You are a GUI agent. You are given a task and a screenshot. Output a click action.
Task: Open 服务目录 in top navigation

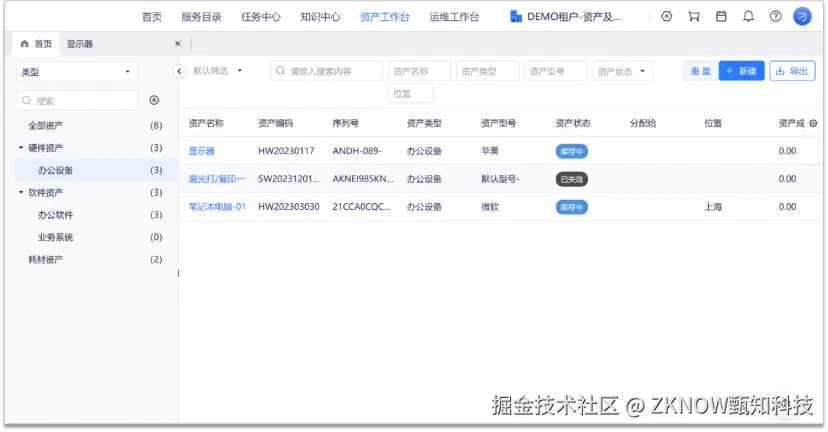click(201, 17)
